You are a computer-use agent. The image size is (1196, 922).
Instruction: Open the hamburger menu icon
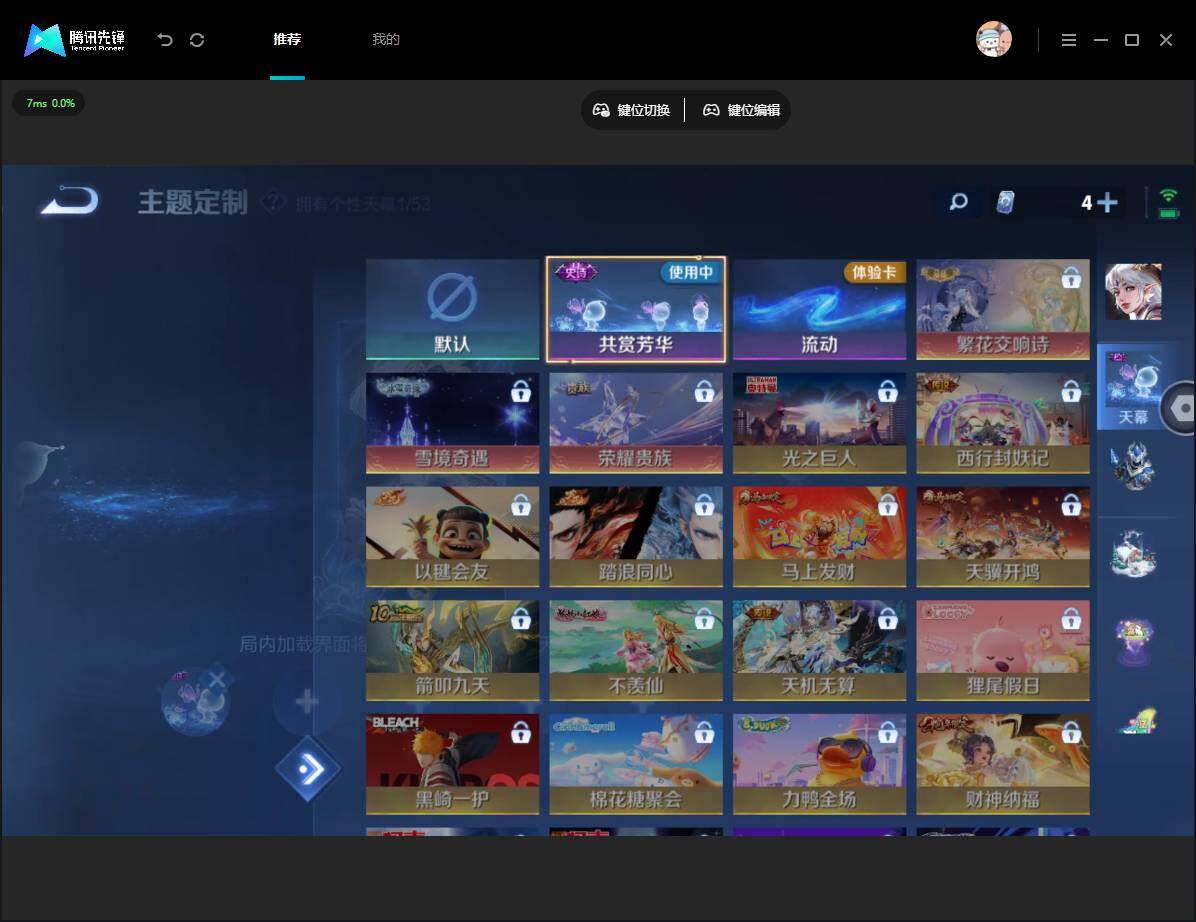[1069, 40]
